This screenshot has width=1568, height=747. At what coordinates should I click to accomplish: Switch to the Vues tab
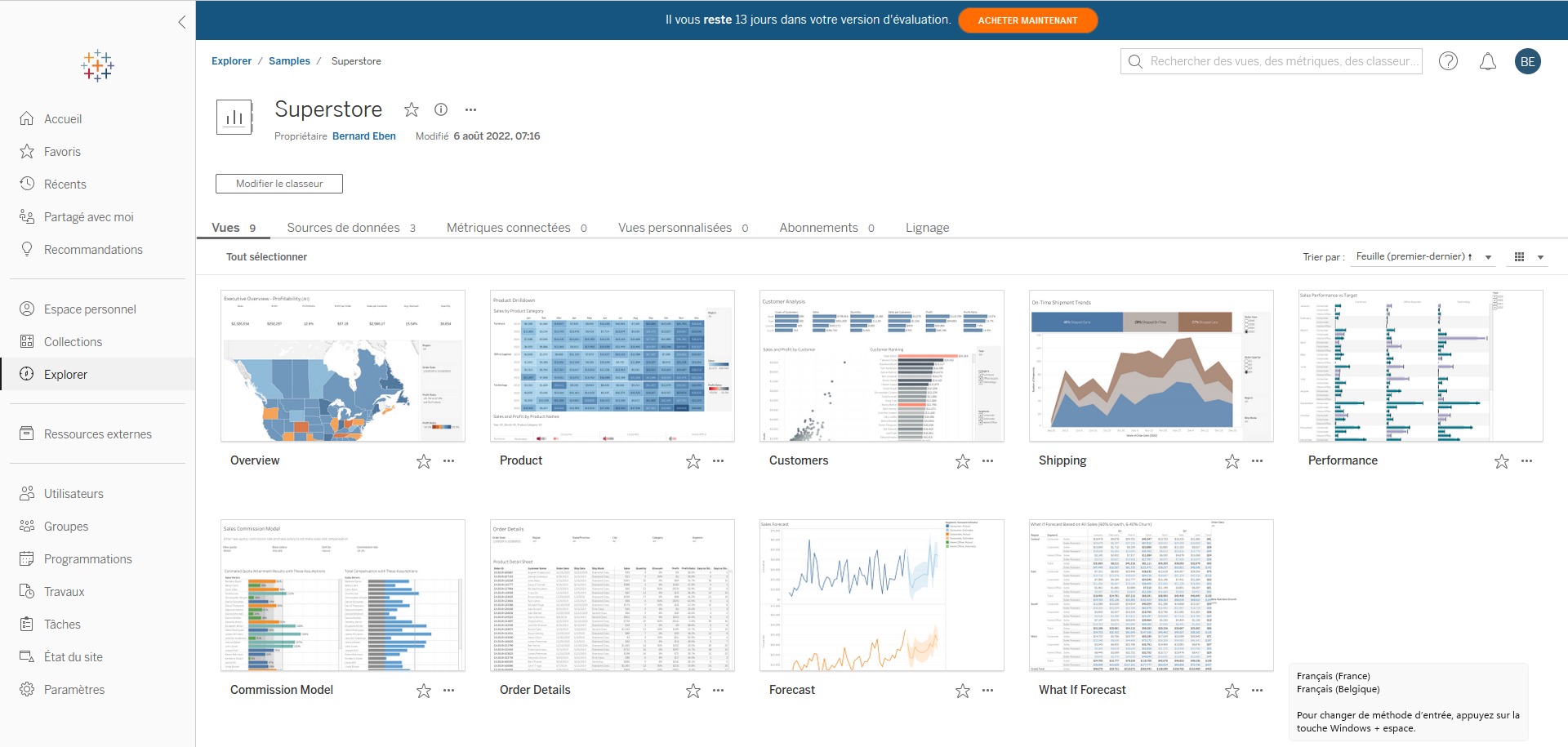click(x=234, y=228)
